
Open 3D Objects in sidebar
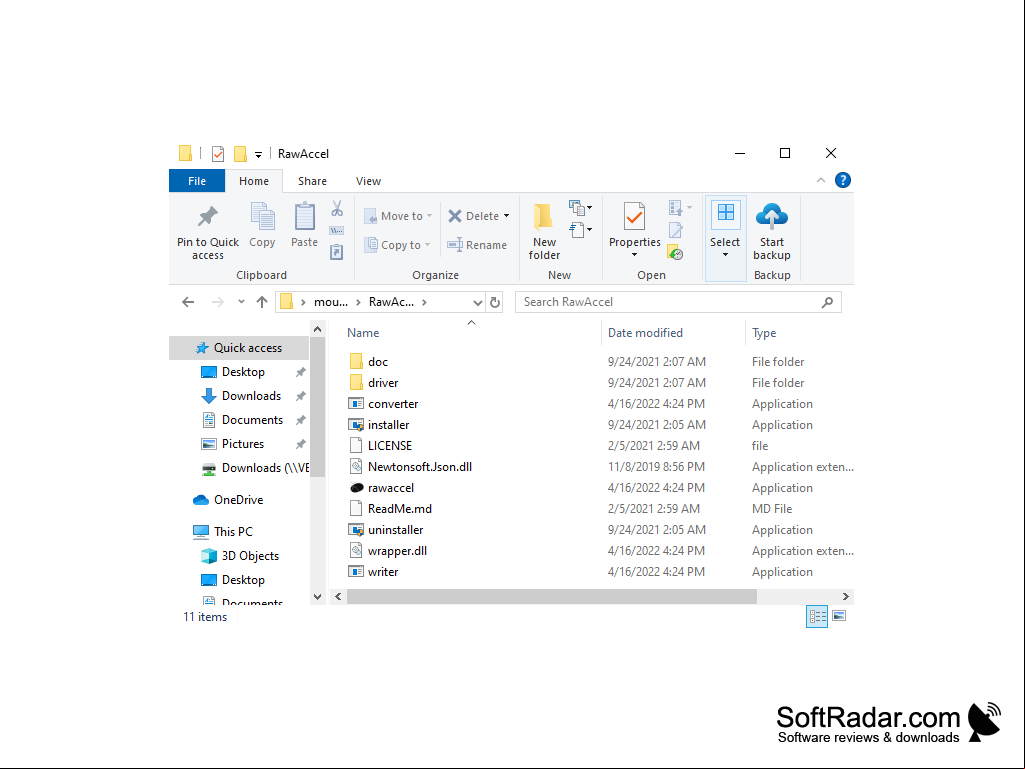click(x=250, y=556)
